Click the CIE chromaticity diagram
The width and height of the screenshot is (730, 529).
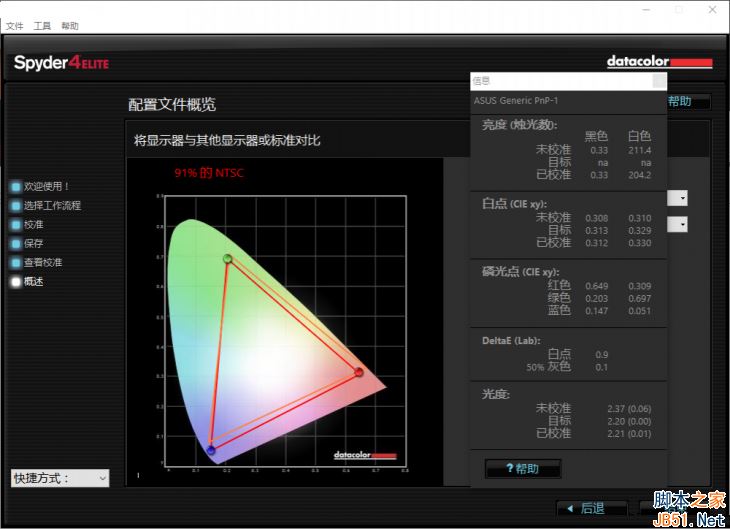[x=285, y=331]
